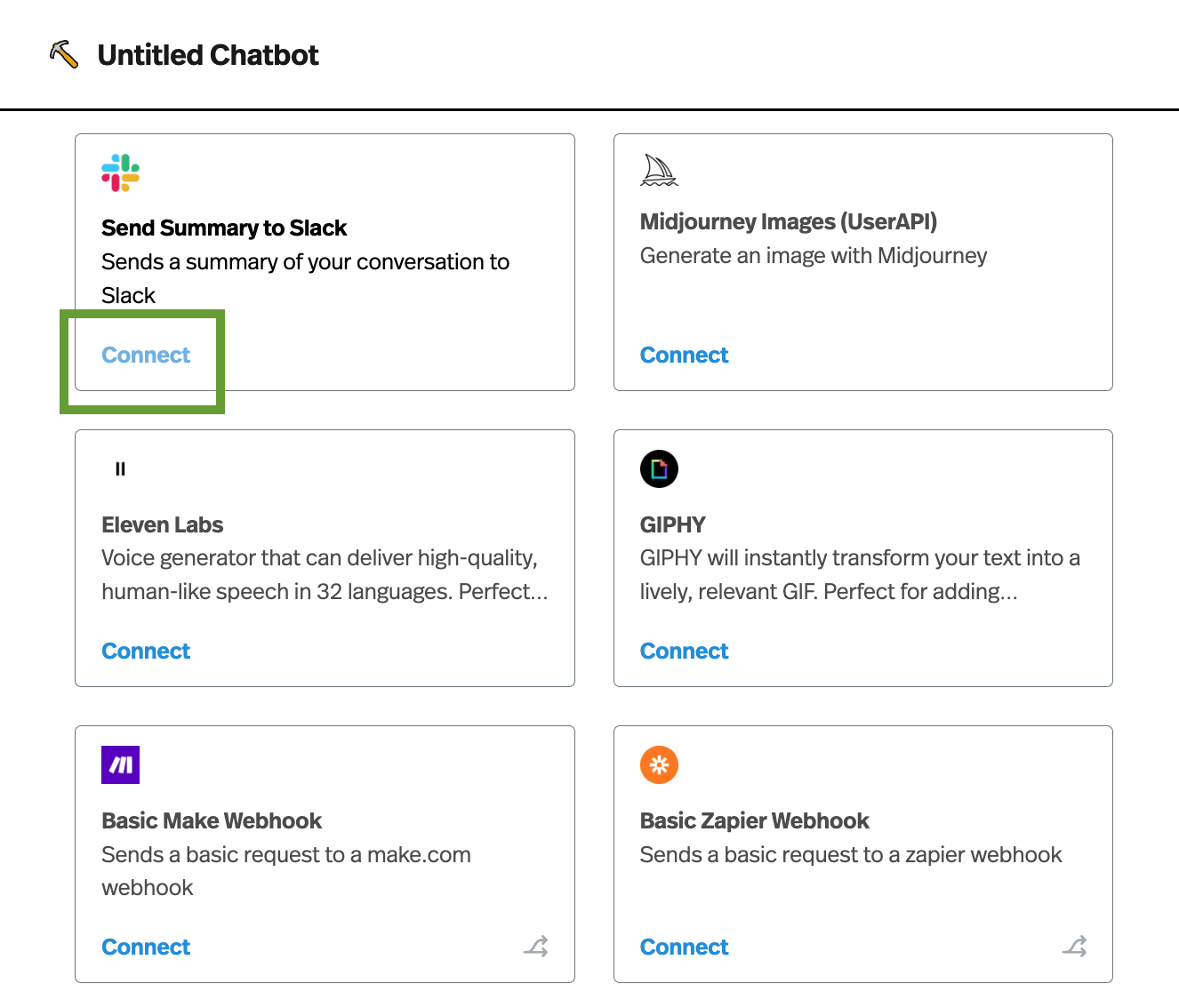
Task: Click the purple Make logo icon
Action: tap(120, 764)
